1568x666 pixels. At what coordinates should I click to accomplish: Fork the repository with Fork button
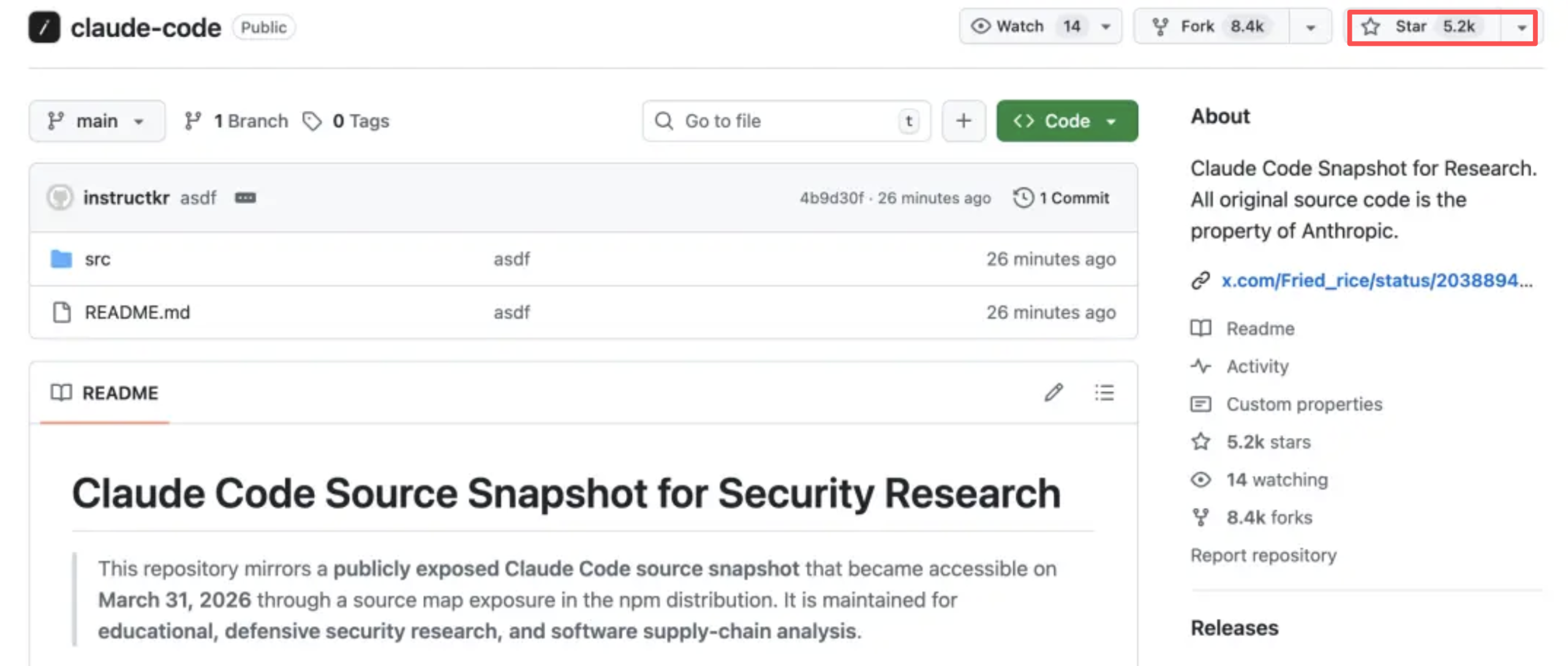(x=1210, y=26)
